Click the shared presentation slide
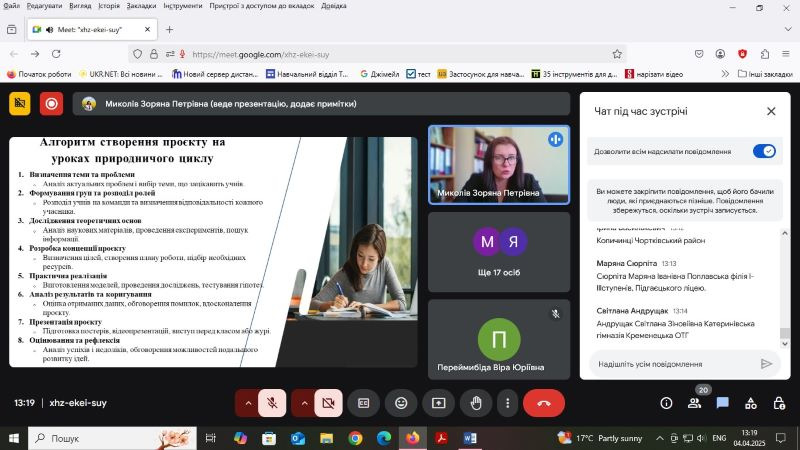The image size is (800, 450). click(x=213, y=252)
